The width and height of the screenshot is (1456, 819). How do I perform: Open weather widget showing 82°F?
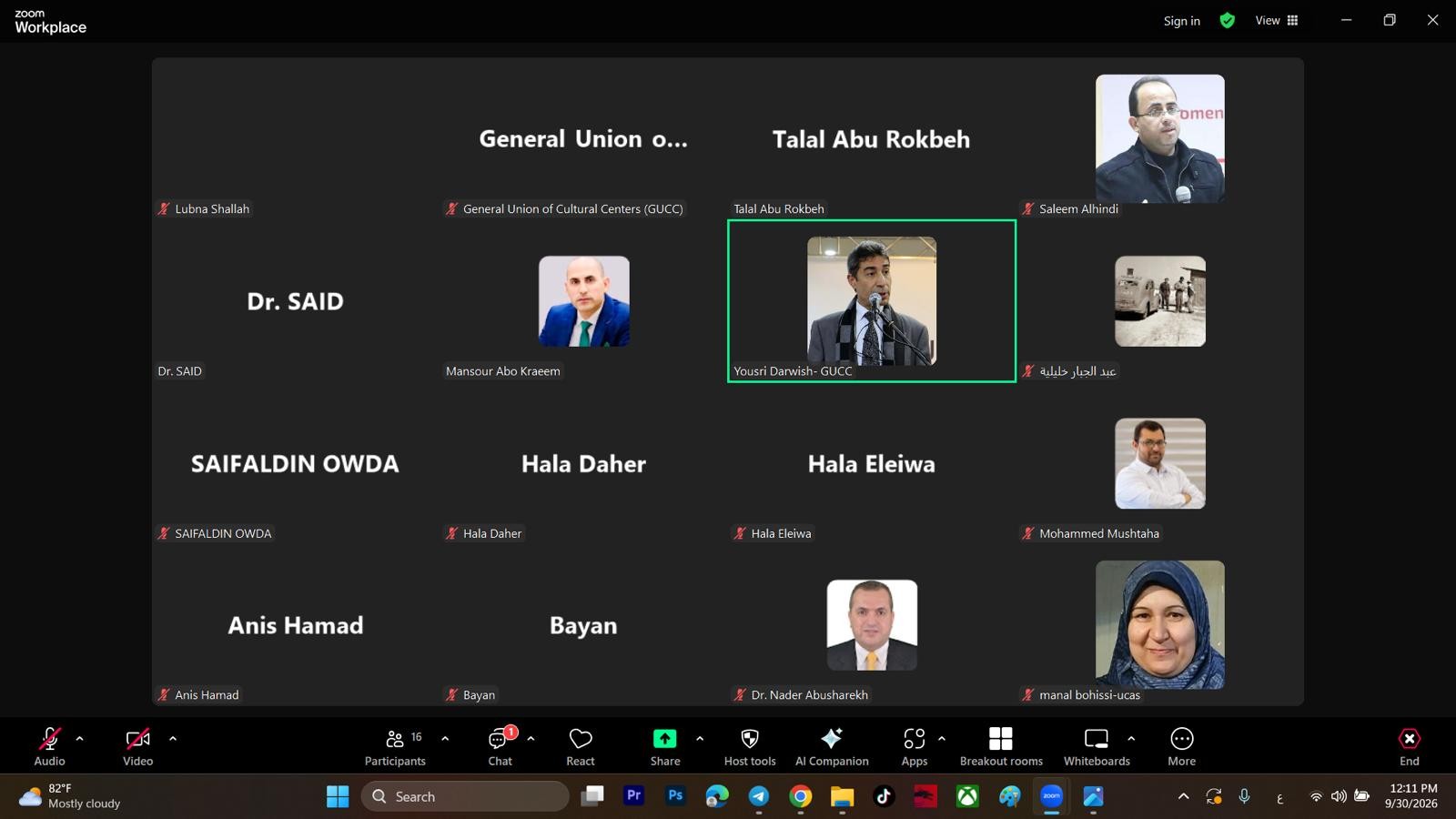[70, 796]
